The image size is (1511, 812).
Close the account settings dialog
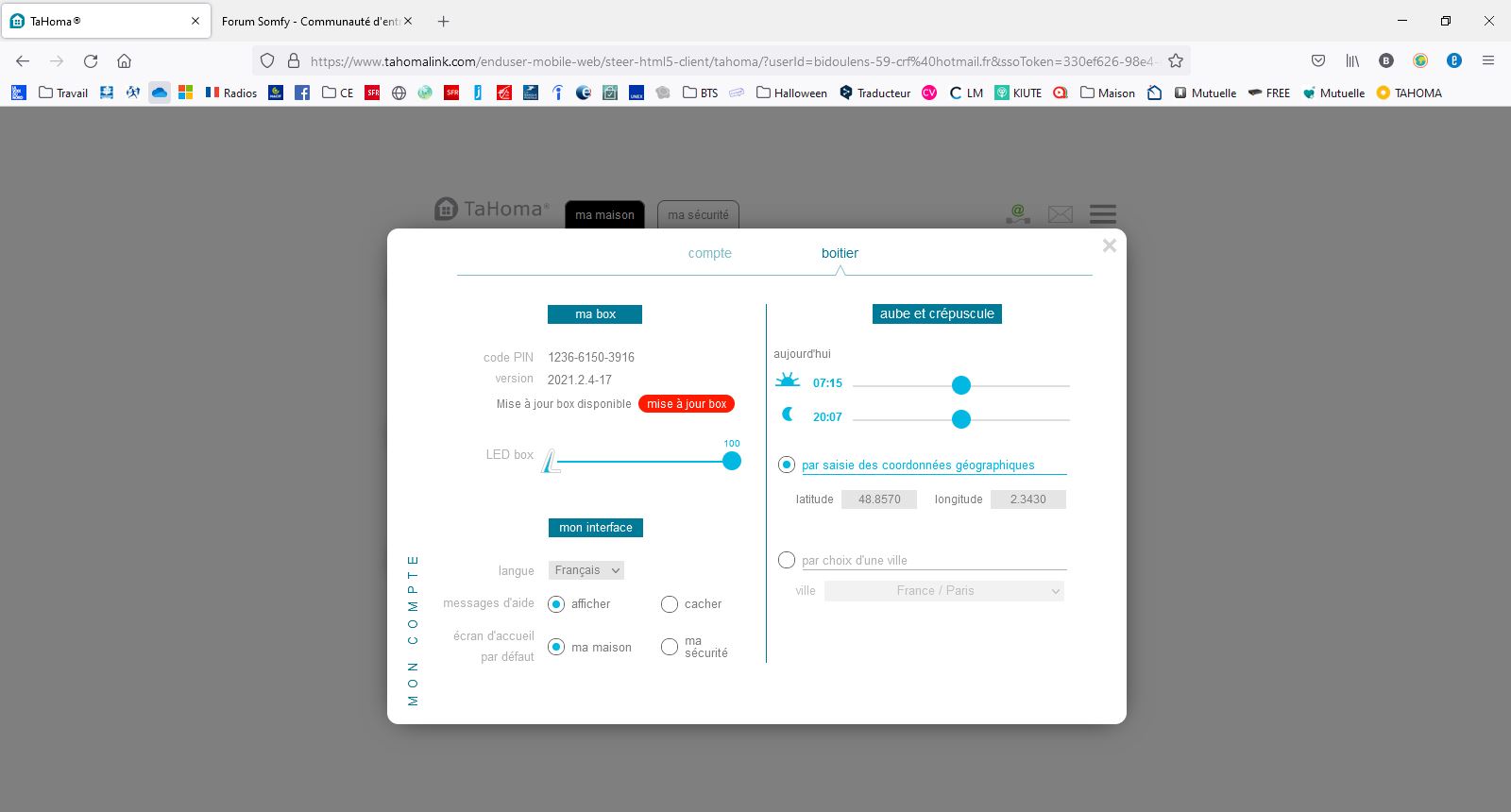(1110, 245)
